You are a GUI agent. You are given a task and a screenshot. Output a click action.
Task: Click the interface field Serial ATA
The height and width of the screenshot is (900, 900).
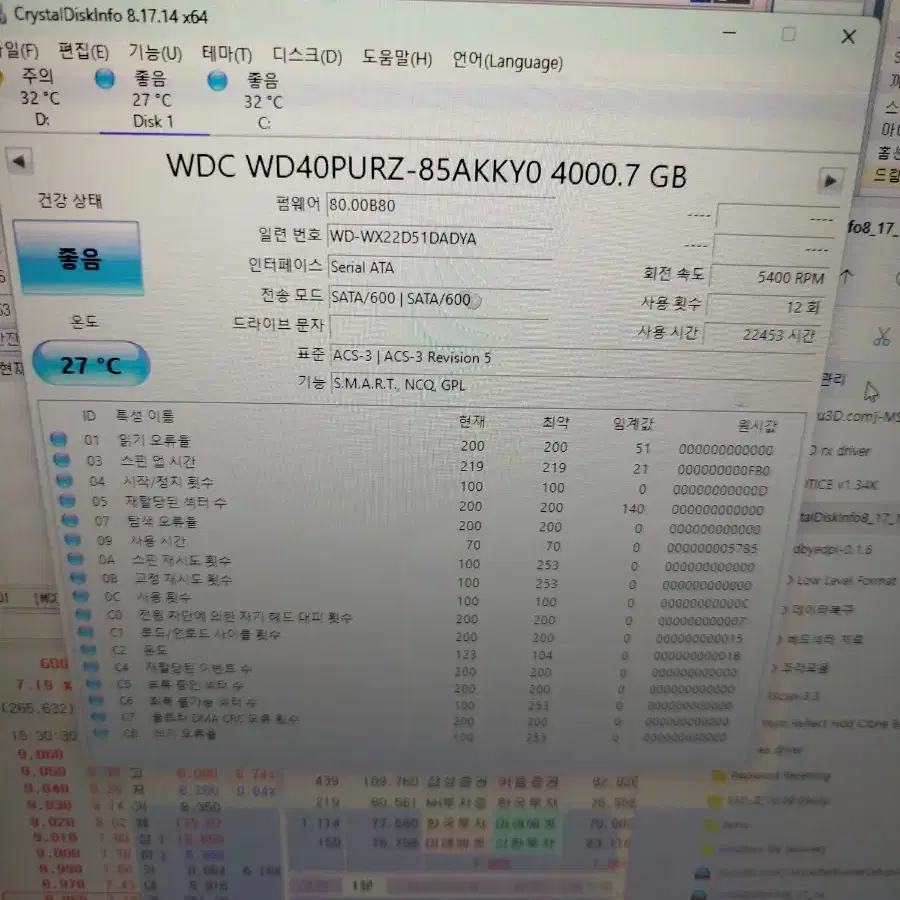[x=440, y=268]
